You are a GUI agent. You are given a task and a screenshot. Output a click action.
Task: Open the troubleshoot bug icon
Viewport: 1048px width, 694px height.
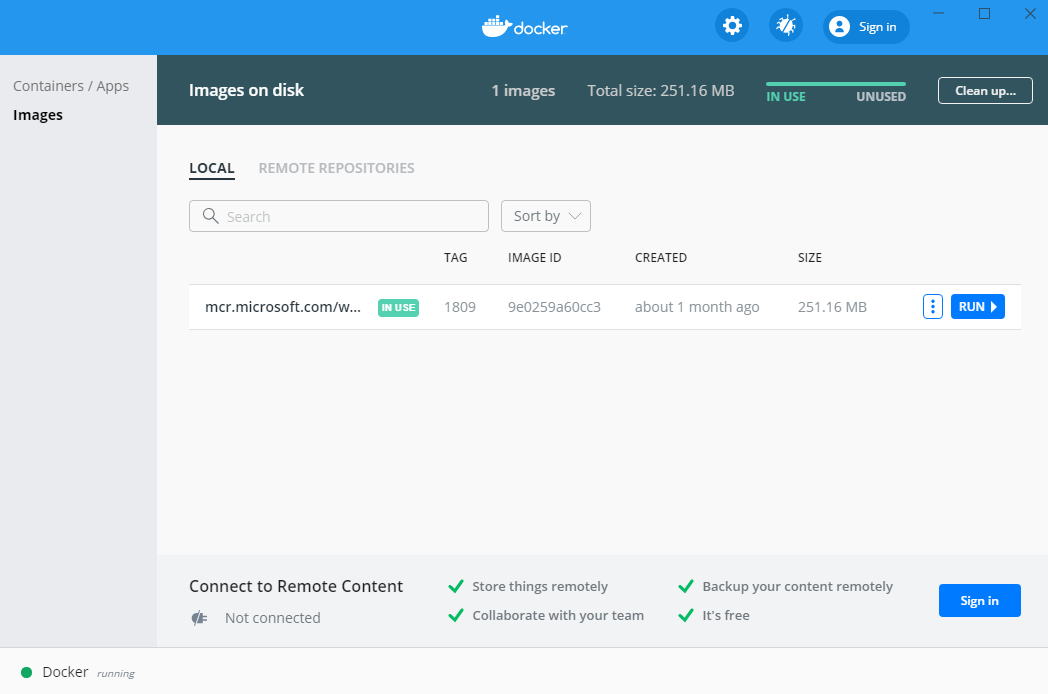(786, 26)
